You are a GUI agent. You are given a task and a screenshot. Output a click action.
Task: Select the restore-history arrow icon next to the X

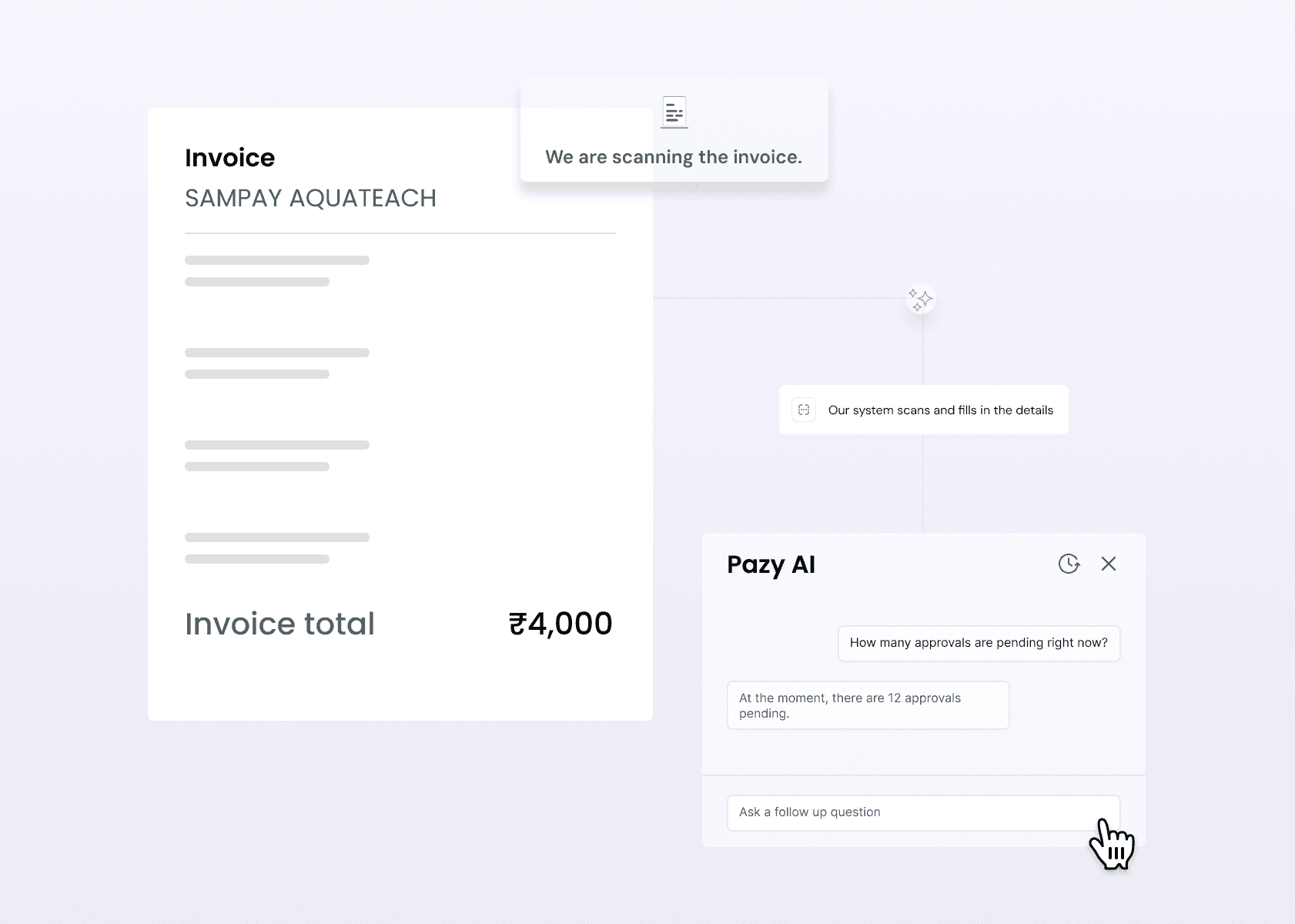(1069, 564)
